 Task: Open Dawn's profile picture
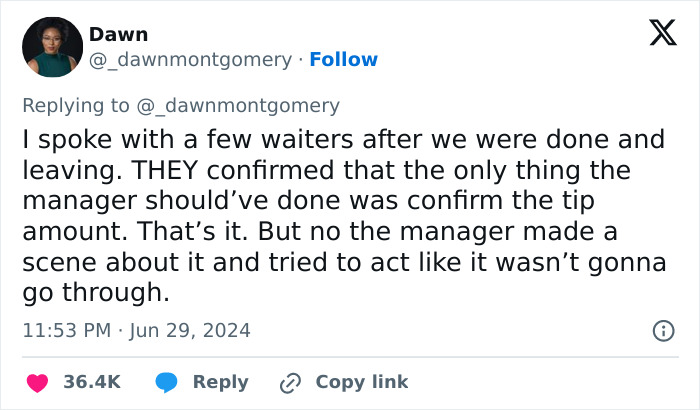click(52, 47)
